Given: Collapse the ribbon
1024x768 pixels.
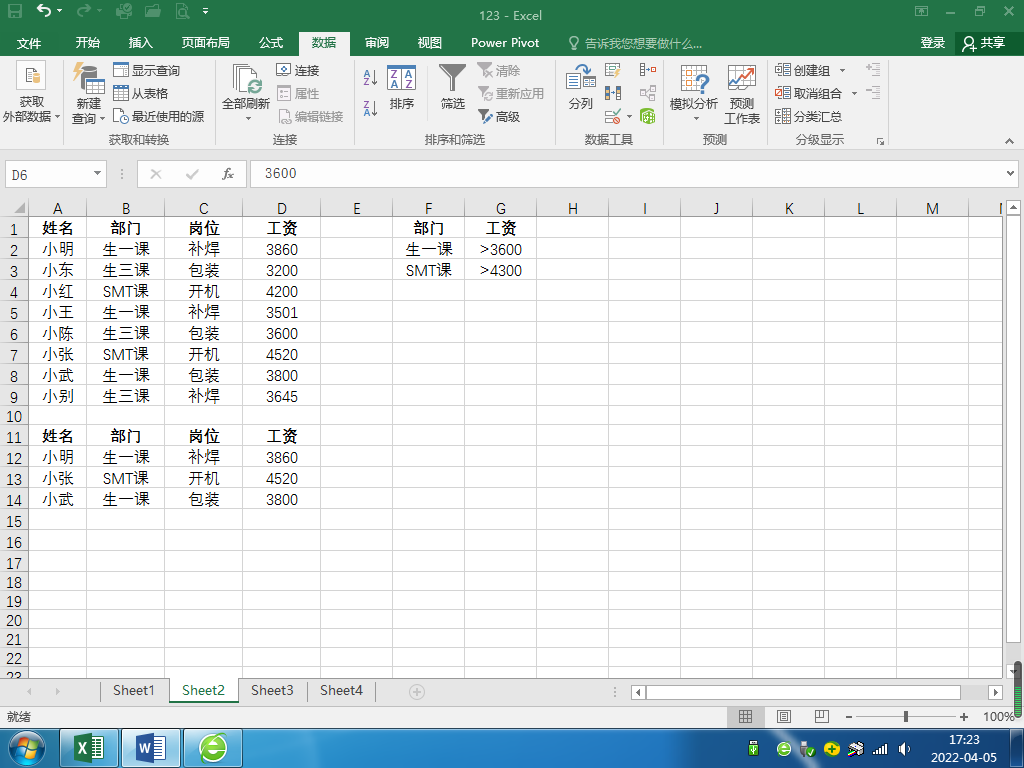Looking at the screenshot, I should point(1010,141).
